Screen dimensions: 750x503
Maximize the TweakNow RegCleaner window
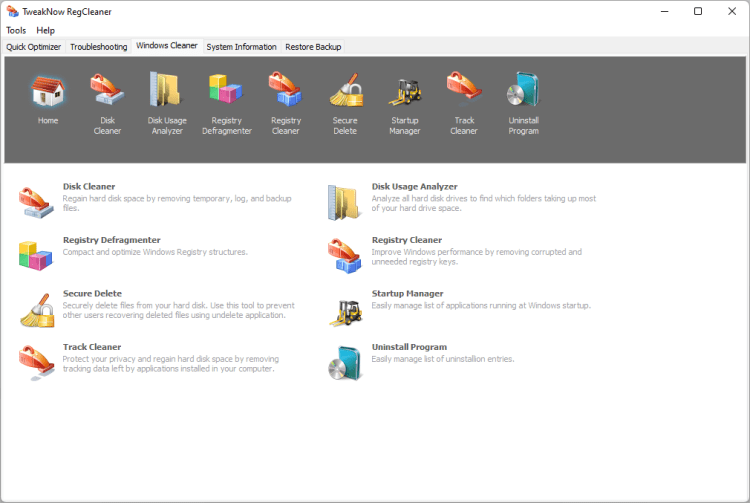coord(698,11)
